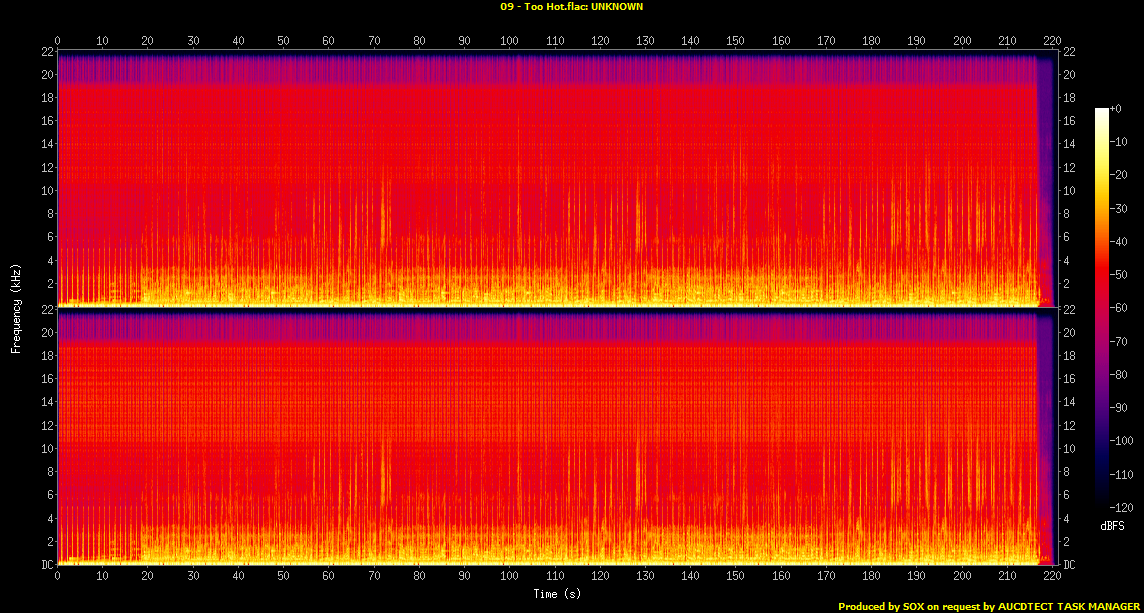1144x613 pixels.
Task: Click the 200 tick on the bottom time axis
Action: click(962, 576)
